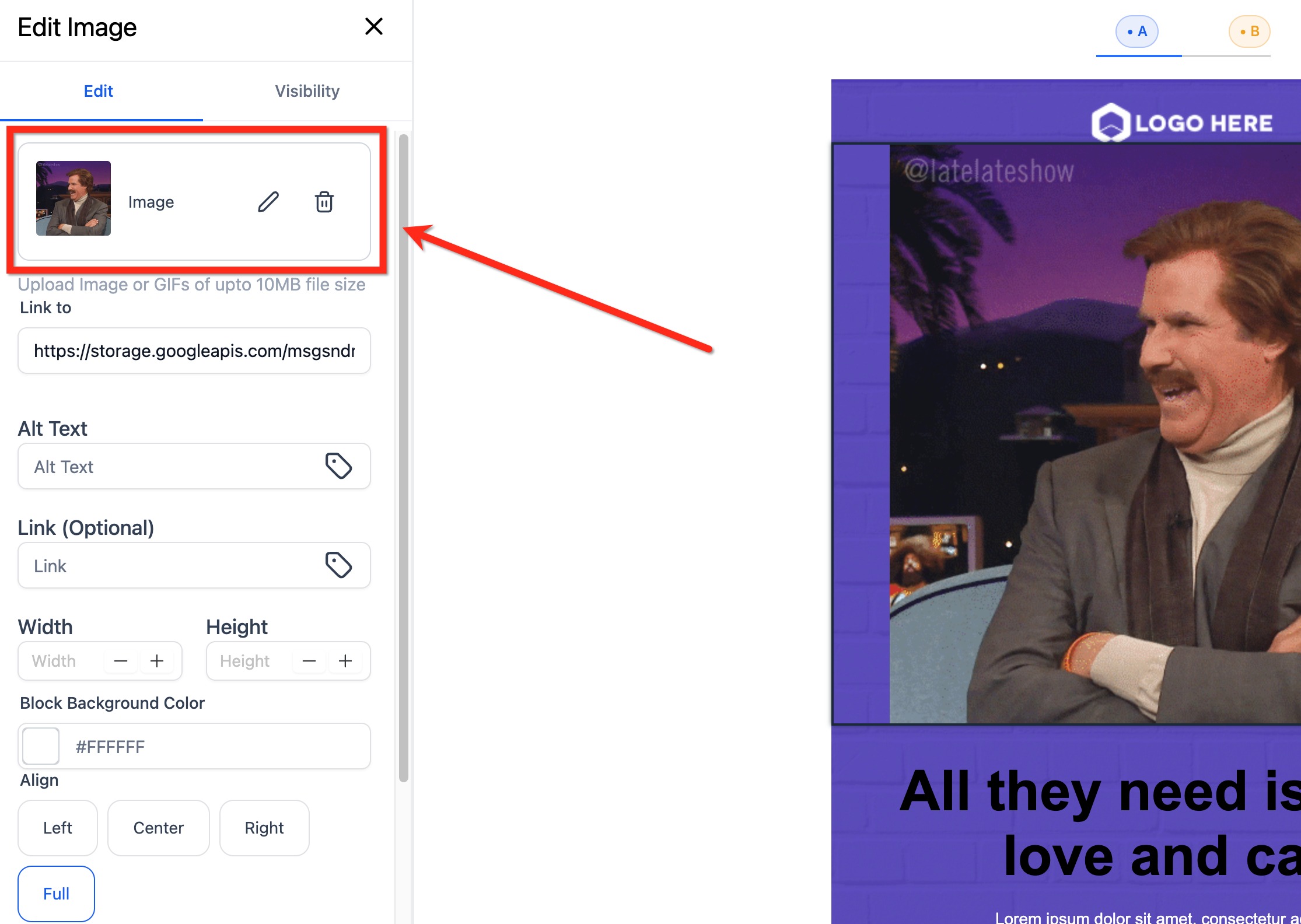The width and height of the screenshot is (1301, 924).
Task: Increase Width with plus button
Action: pos(157,661)
